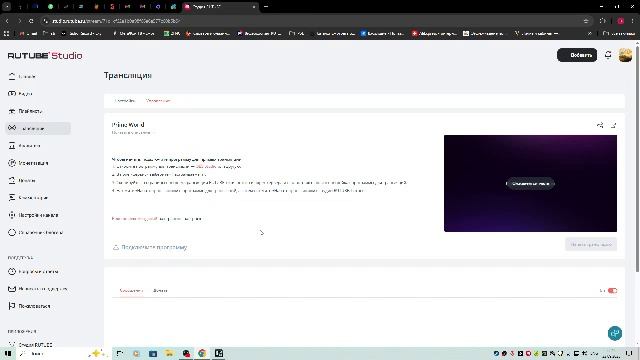This screenshot has height=360, width=640.
Task: Click the Подключите программу link with warning icon
Action: tap(150, 247)
